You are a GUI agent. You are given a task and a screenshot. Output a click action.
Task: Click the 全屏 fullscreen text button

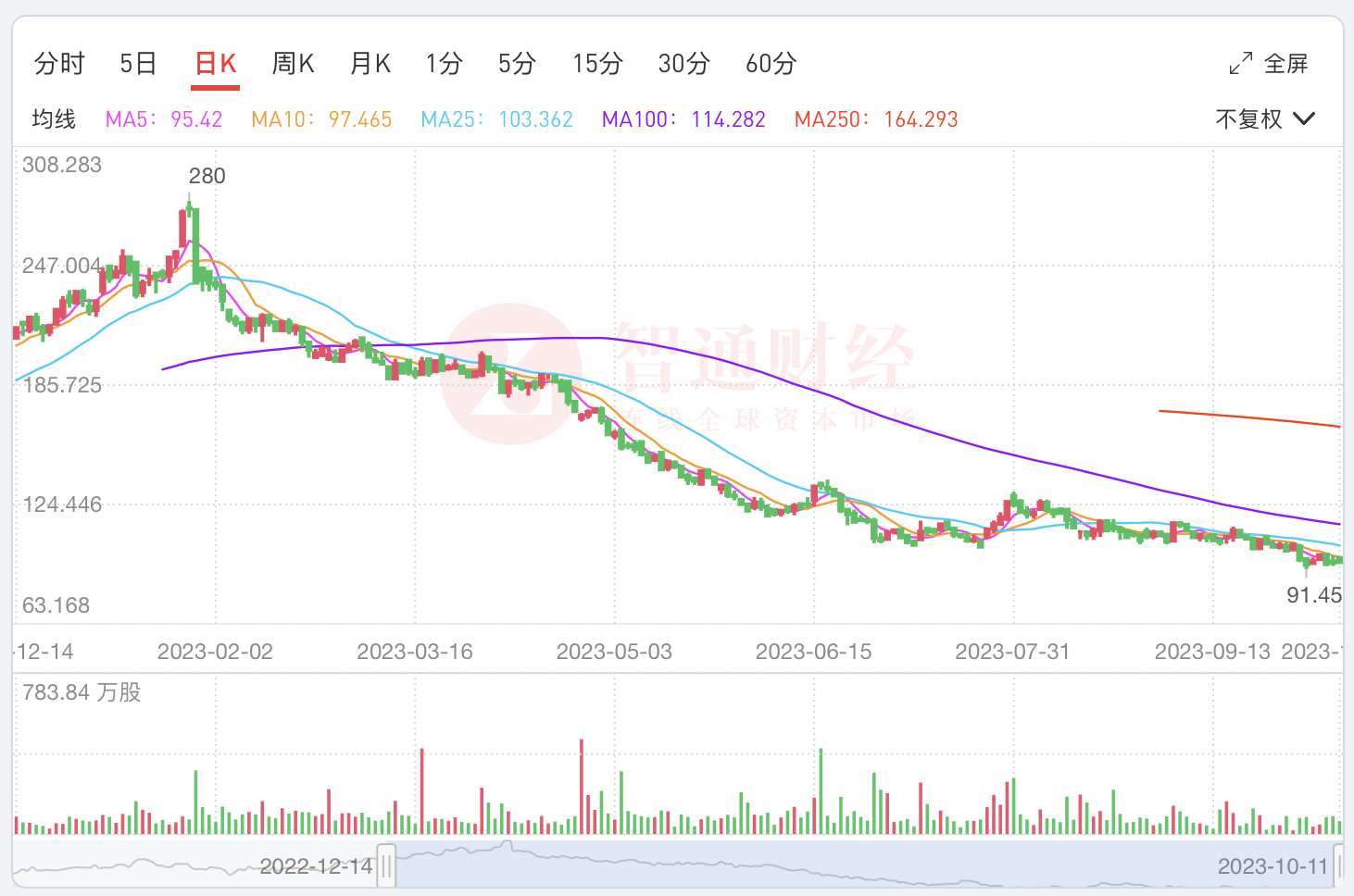(1285, 64)
